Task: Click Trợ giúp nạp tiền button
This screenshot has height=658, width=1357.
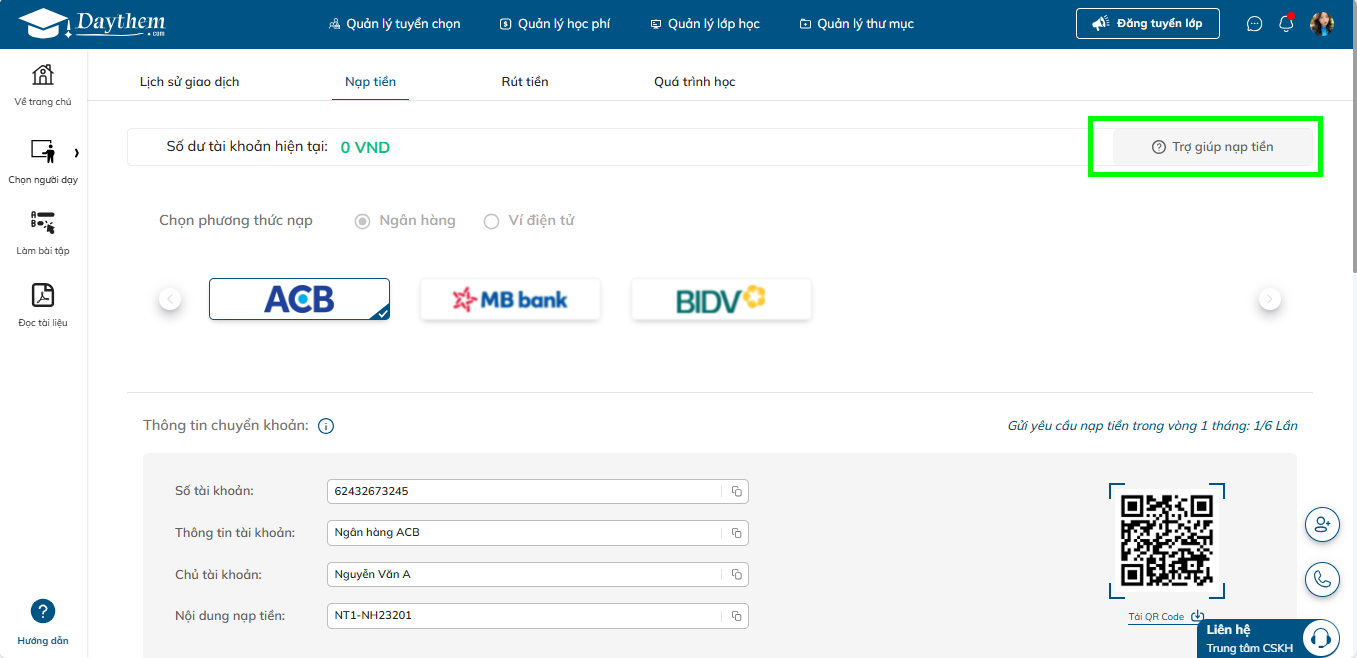Action: pyautogui.click(x=1213, y=147)
